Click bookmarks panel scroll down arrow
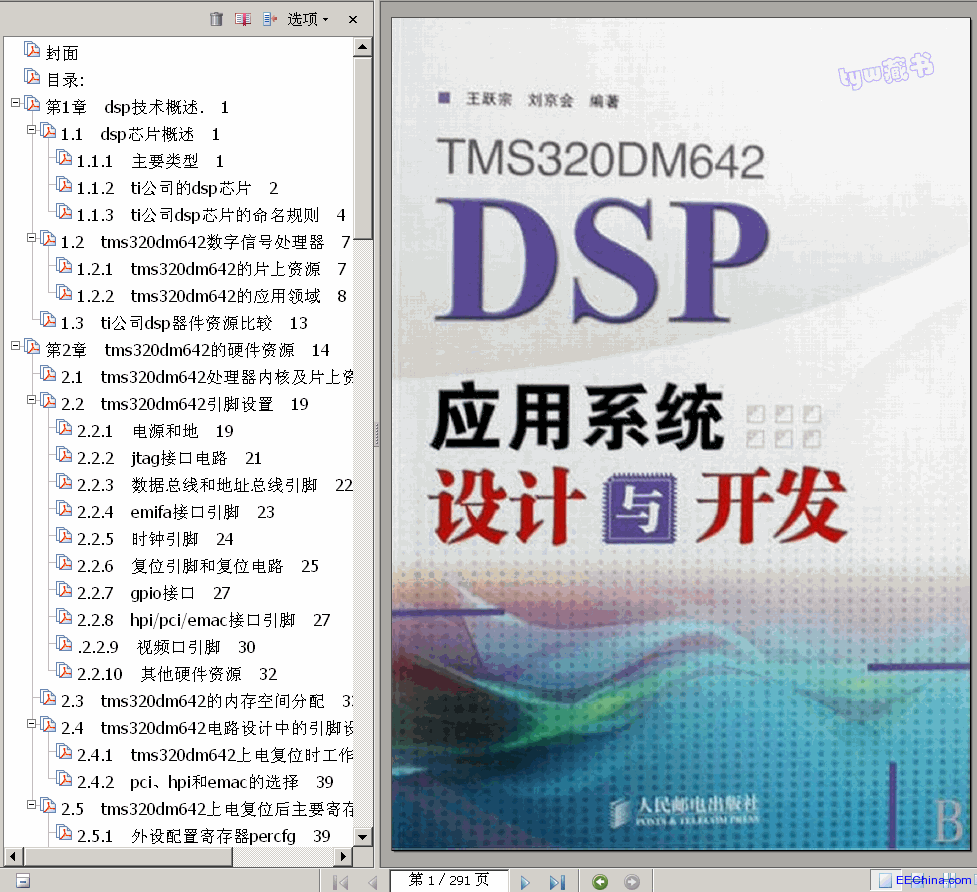Screen dimensions: 977x892 coord(363,837)
